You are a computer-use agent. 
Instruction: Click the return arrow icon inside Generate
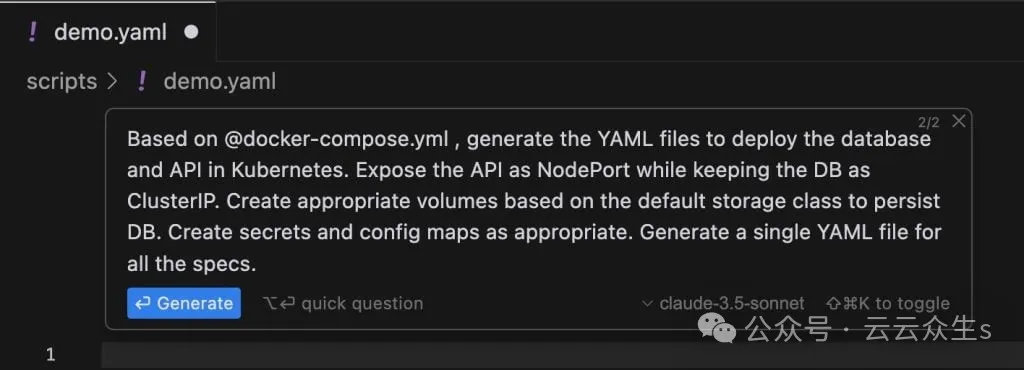[x=143, y=303]
